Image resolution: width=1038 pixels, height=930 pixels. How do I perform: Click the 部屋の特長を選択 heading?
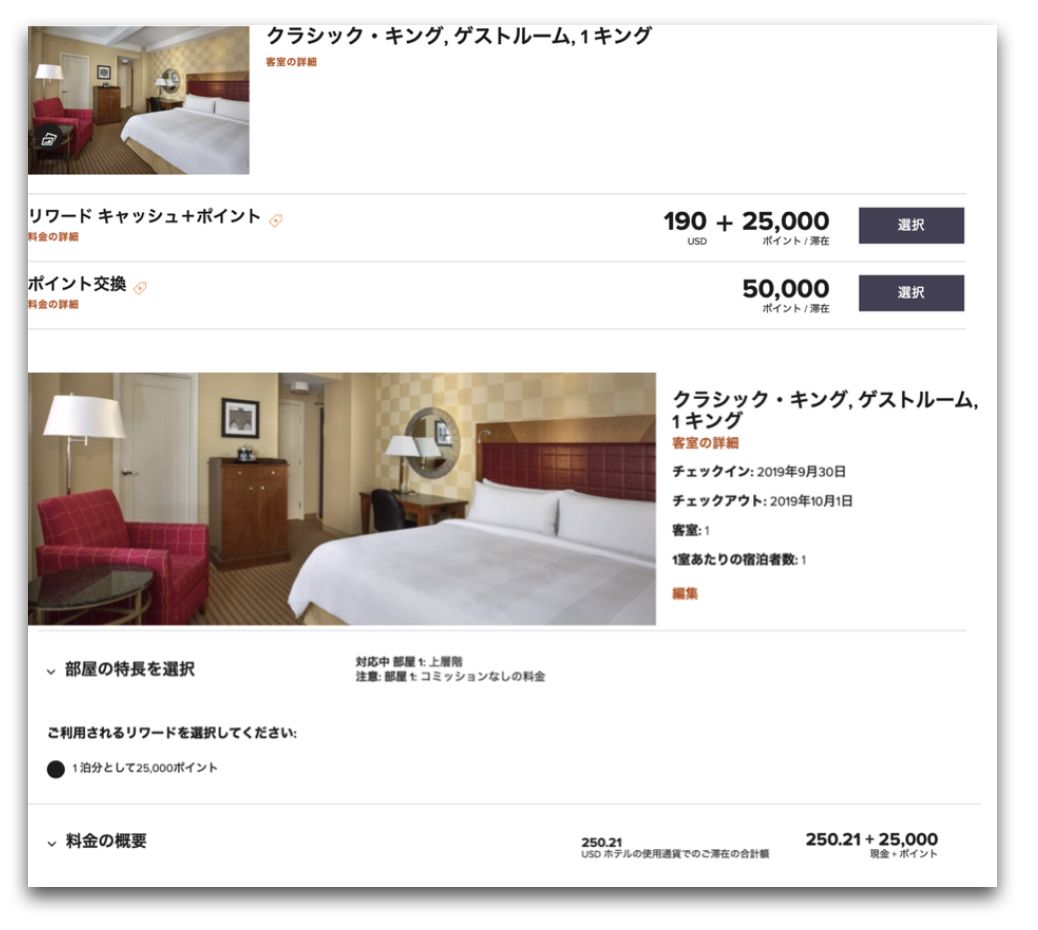coord(130,669)
